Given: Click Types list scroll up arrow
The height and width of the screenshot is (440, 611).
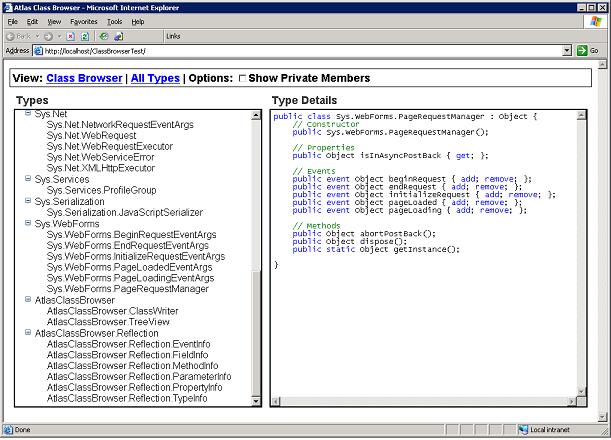Looking at the screenshot, I should click(256, 115).
